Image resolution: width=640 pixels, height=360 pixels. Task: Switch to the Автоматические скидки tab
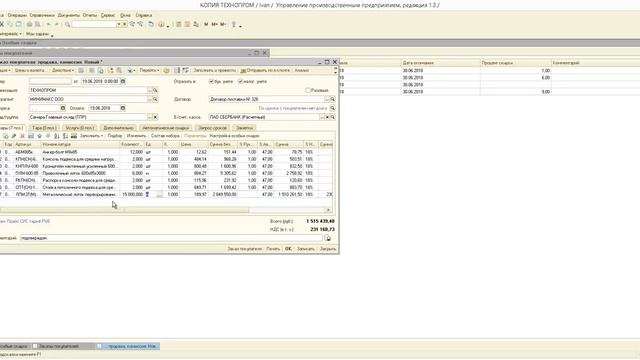166,128
